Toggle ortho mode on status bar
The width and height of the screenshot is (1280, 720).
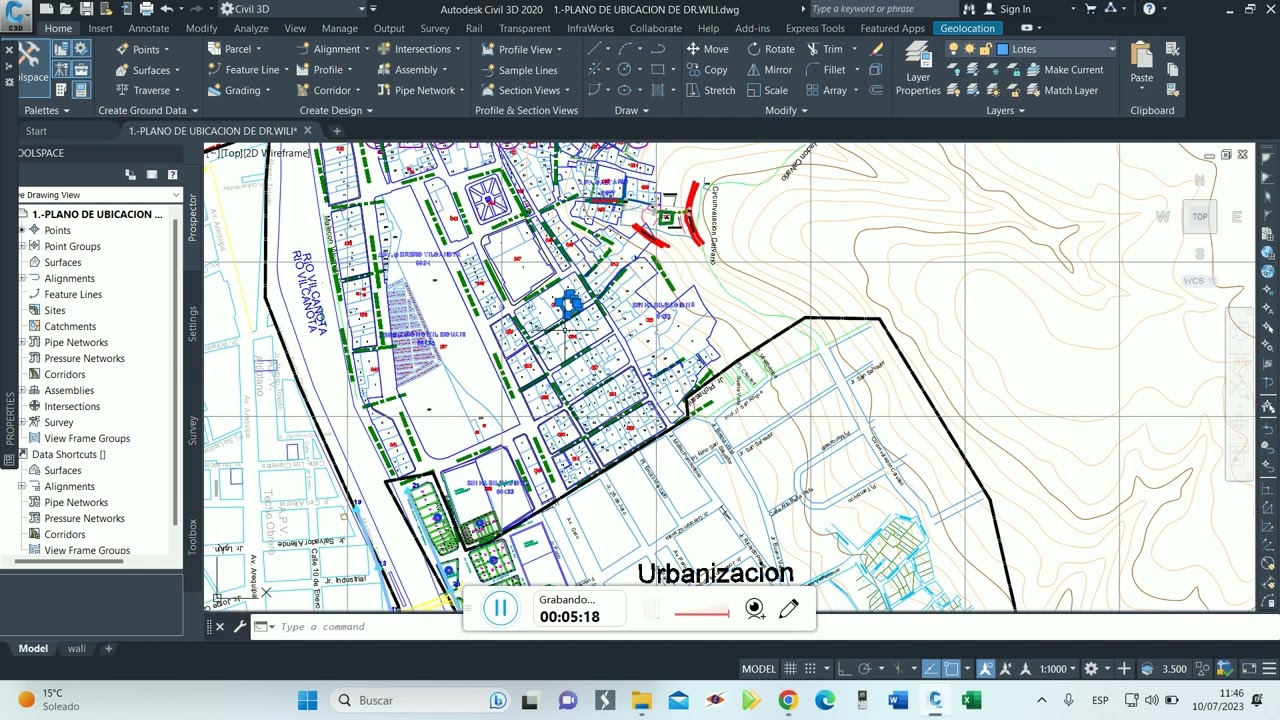point(843,669)
